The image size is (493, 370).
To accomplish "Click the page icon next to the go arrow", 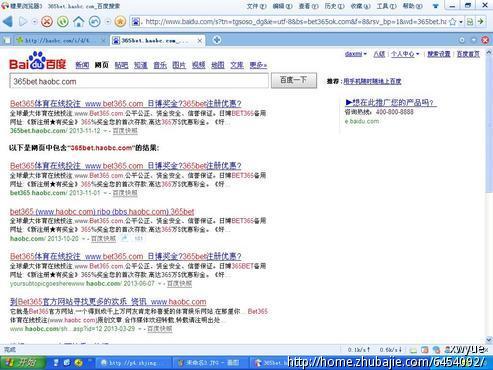I will [470, 22].
